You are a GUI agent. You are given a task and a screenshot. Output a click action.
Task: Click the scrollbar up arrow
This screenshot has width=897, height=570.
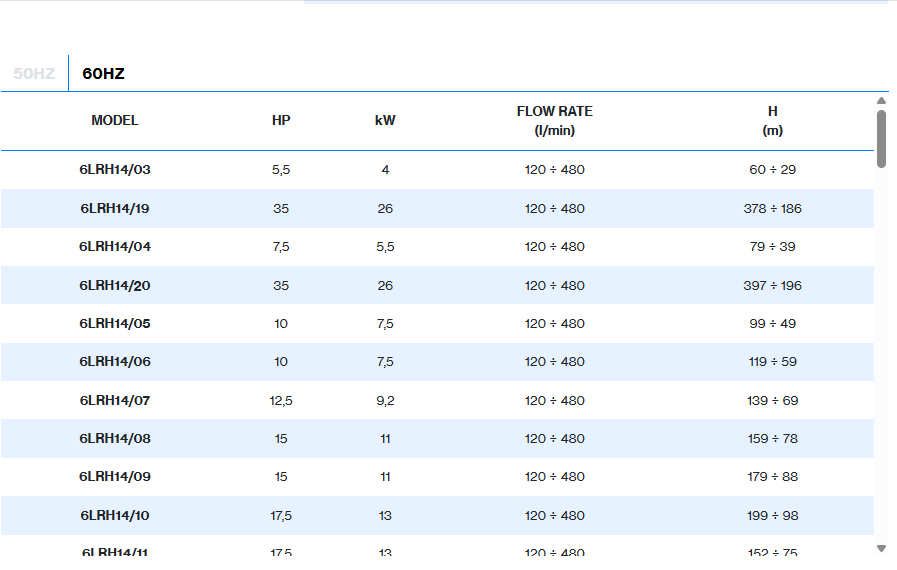(881, 100)
